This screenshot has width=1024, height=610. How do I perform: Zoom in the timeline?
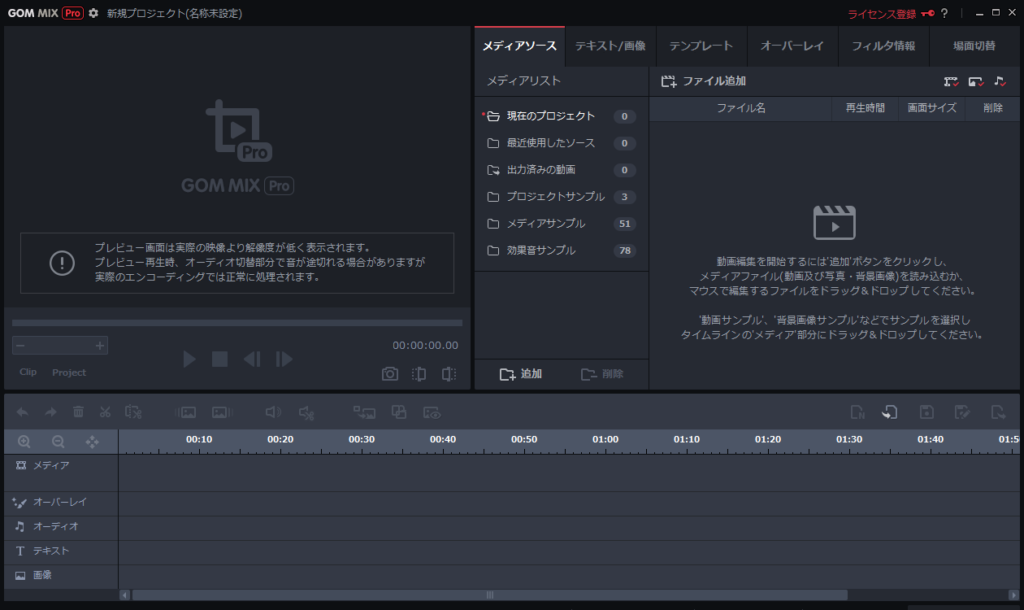24,441
